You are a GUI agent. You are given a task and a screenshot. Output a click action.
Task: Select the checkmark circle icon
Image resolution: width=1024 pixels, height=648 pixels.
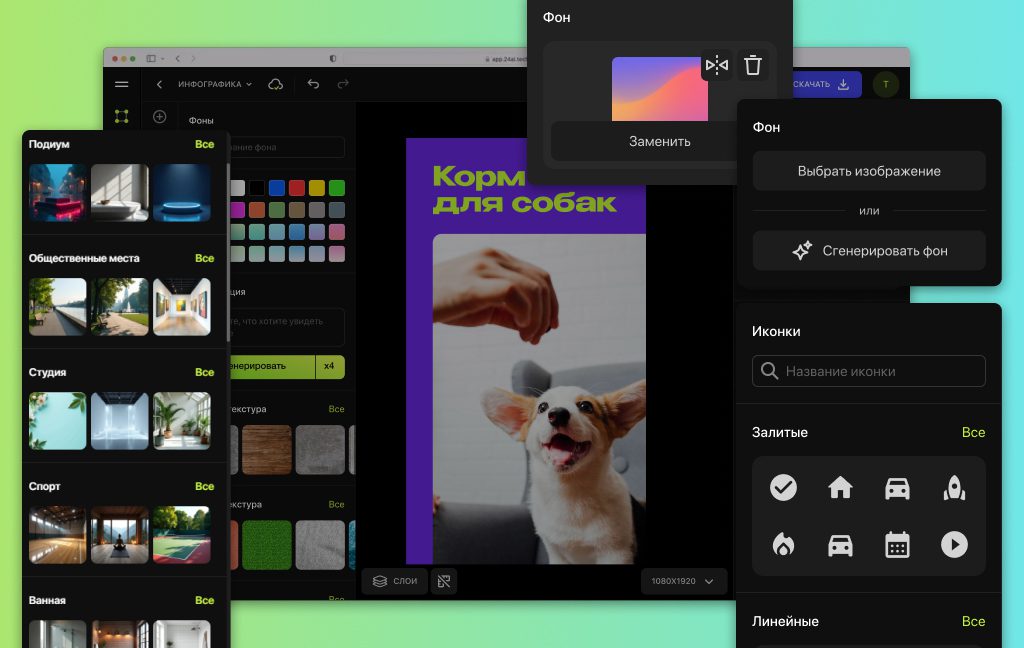pyautogui.click(x=783, y=487)
